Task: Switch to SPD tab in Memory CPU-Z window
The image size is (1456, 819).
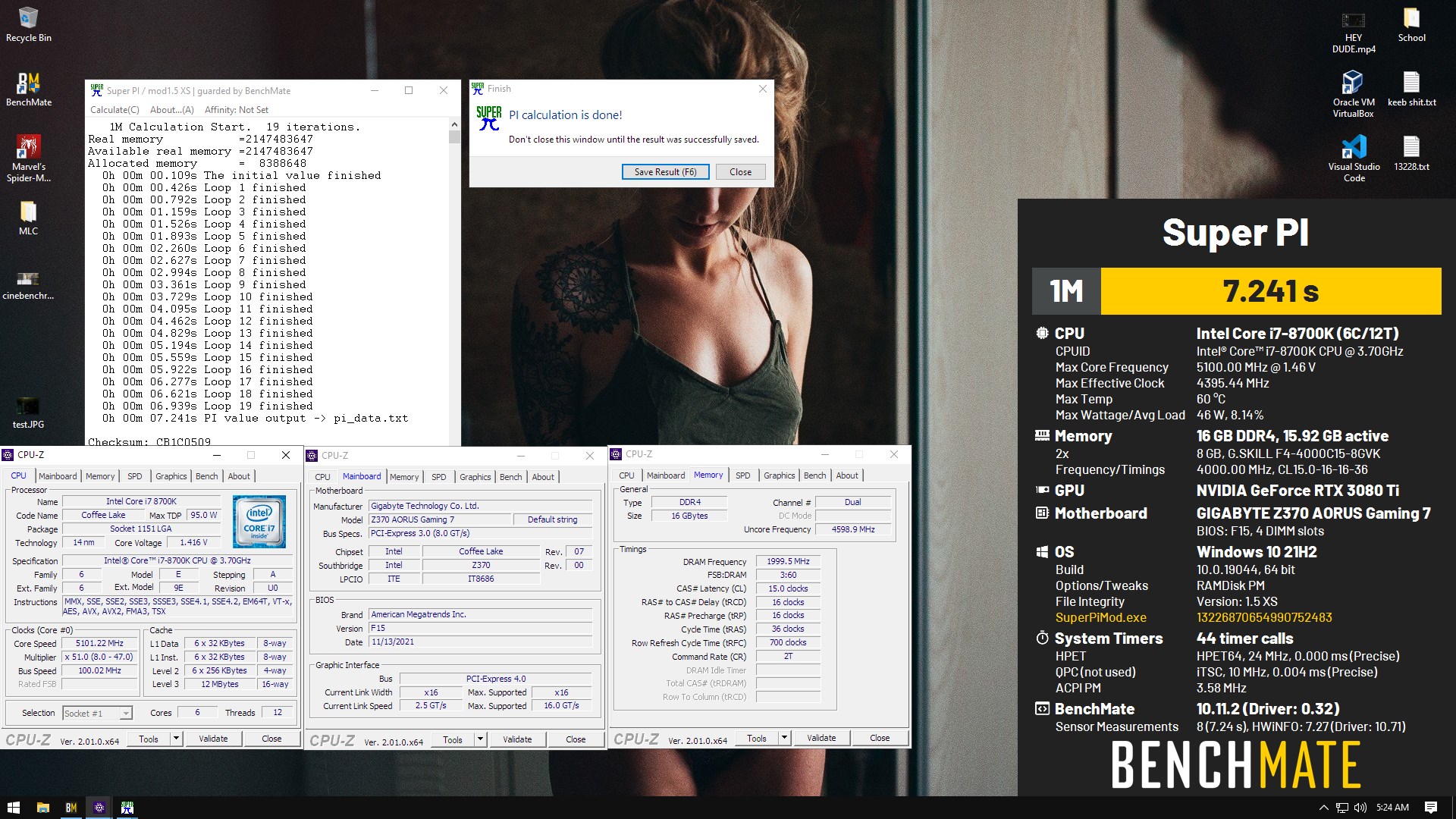Action: 742,475
